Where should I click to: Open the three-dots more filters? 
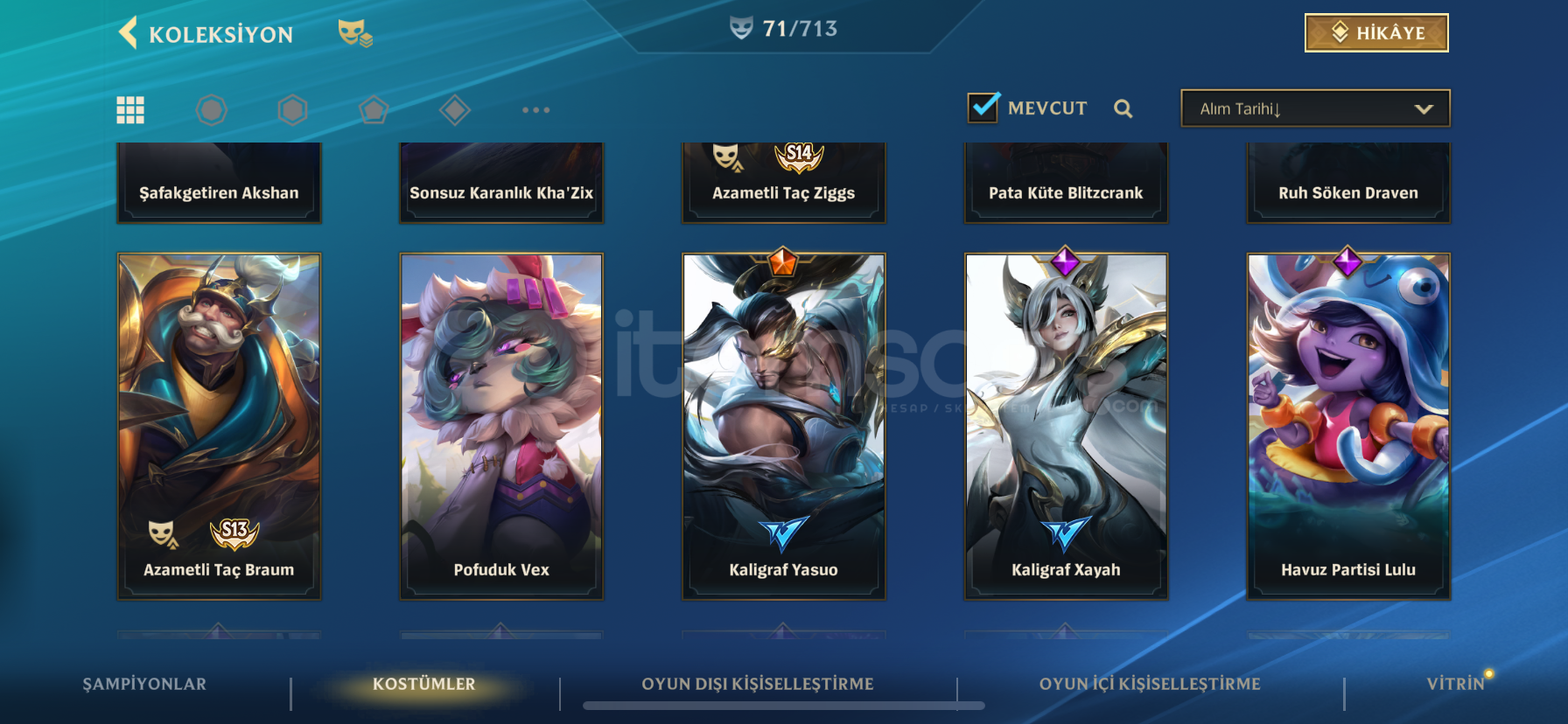click(x=536, y=110)
